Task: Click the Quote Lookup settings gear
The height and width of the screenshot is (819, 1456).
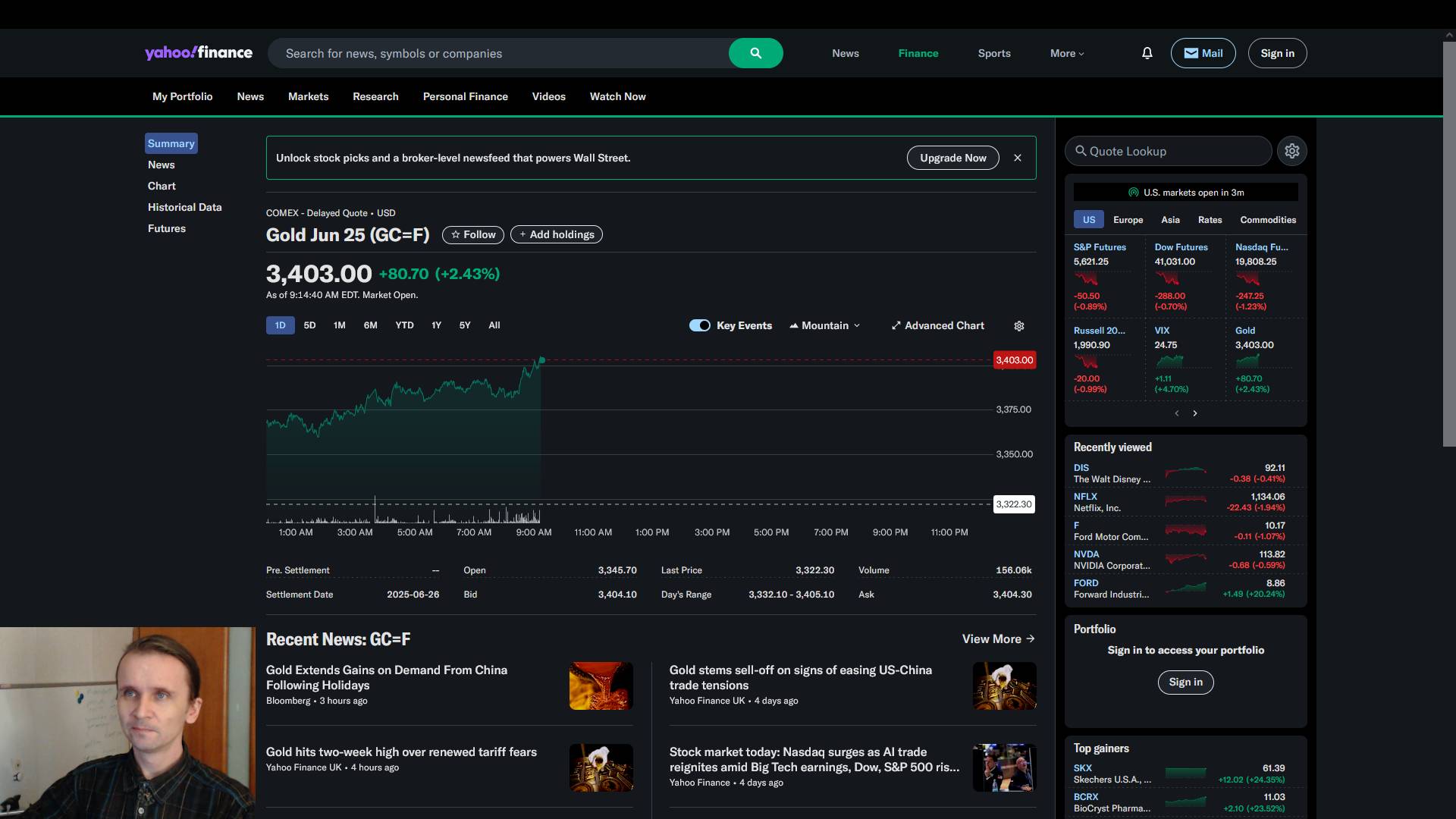Action: (x=1292, y=151)
